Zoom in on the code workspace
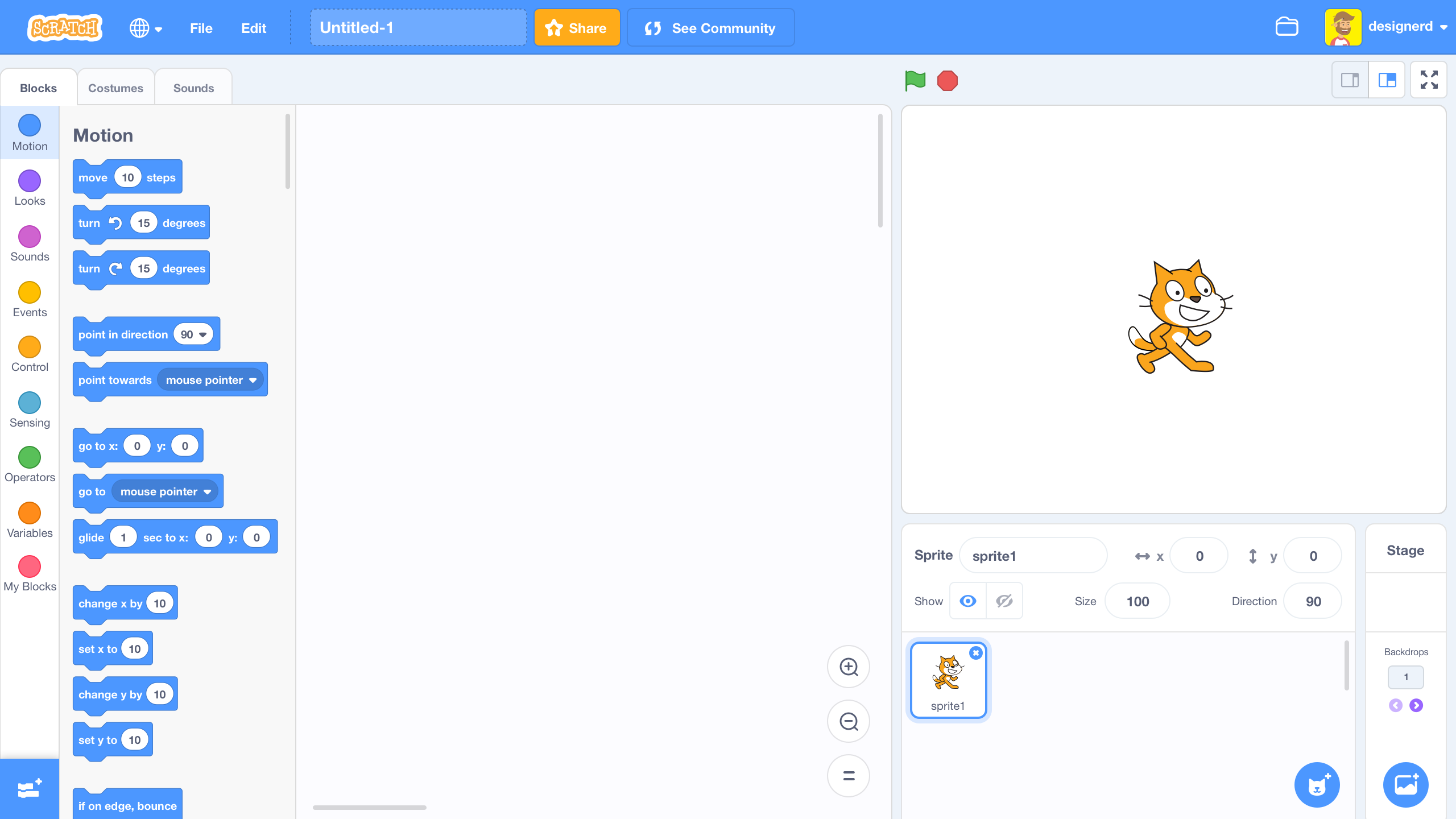The width and height of the screenshot is (1456, 819). pyautogui.click(x=848, y=667)
